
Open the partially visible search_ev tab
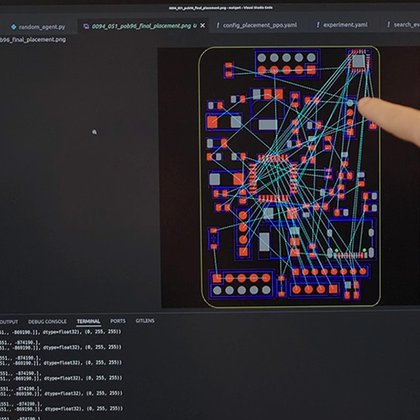click(403, 24)
